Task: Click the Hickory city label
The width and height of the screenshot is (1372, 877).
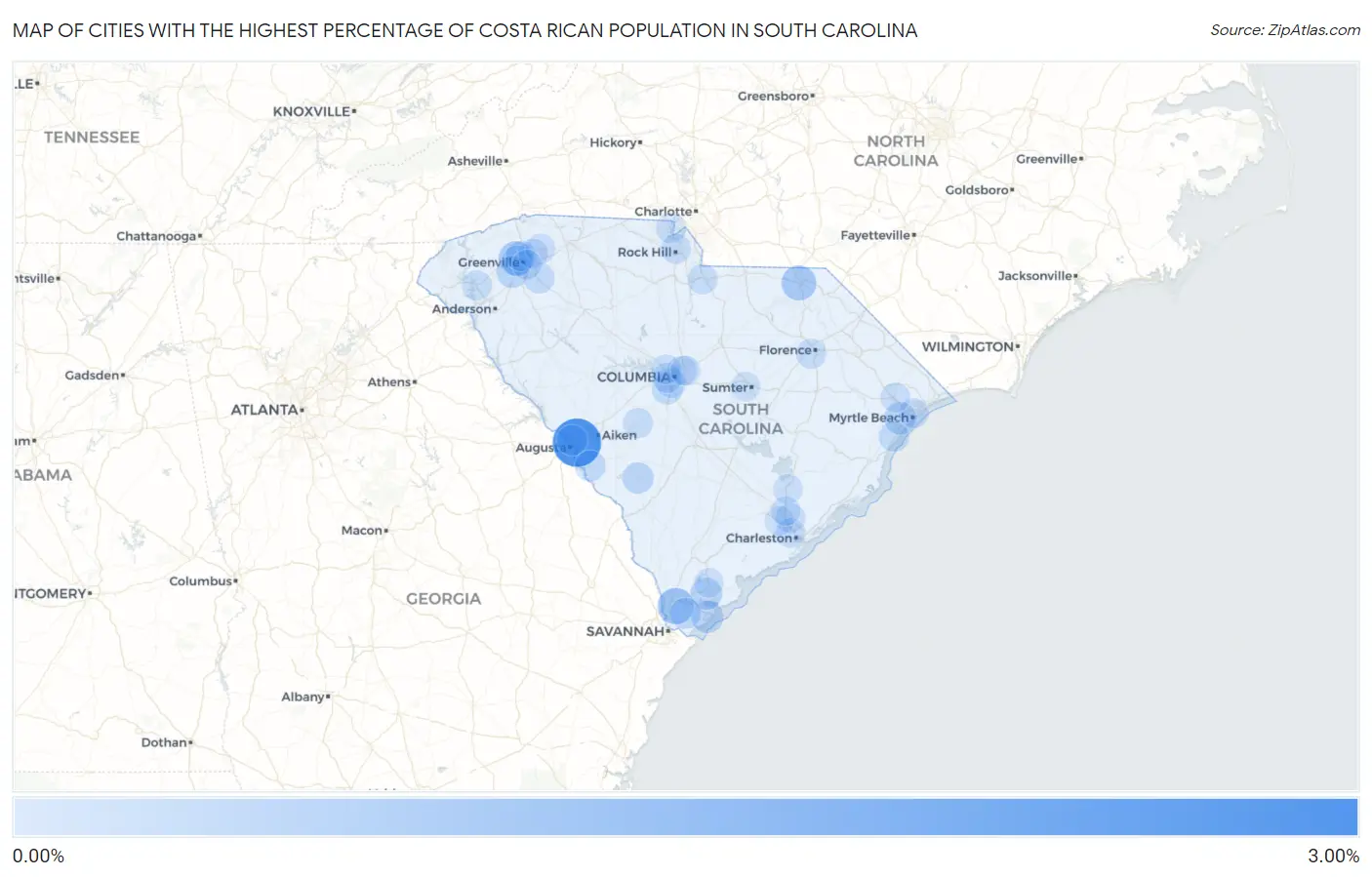Action: point(613,142)
